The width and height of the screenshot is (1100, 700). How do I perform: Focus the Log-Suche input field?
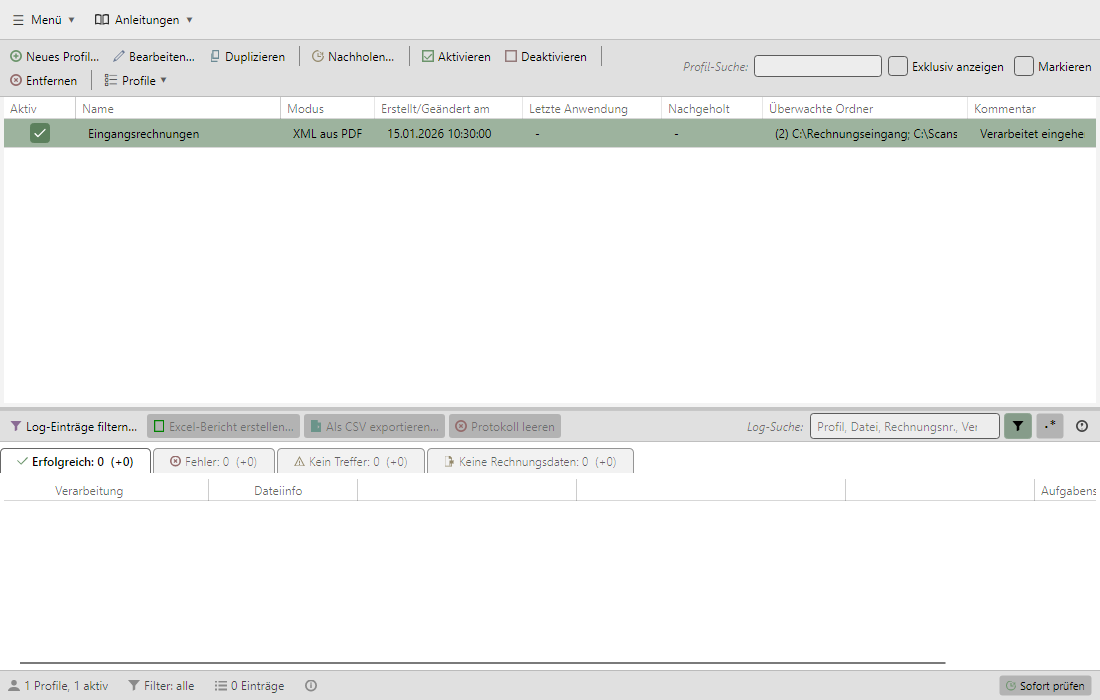coord(904,426)
